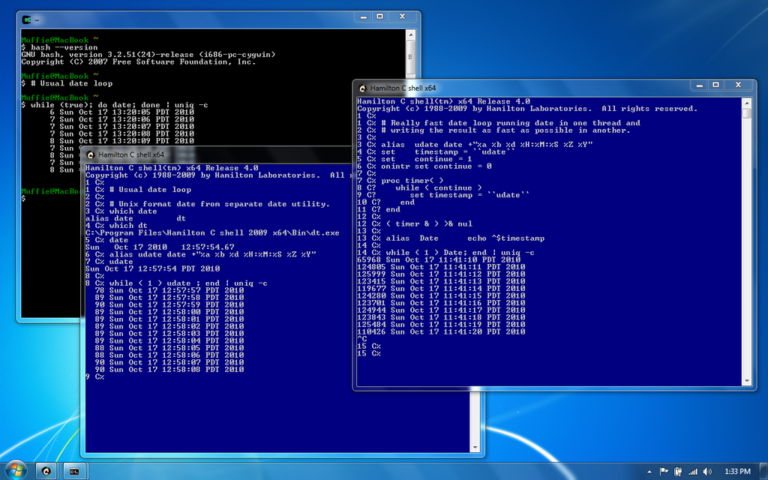
Task: Click the right Hamilton window scrollbar down arrow
Action: [747, 381]
